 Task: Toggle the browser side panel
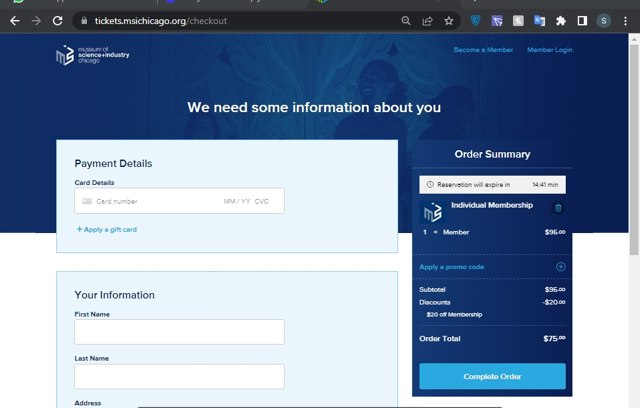(x=582, y=21)
